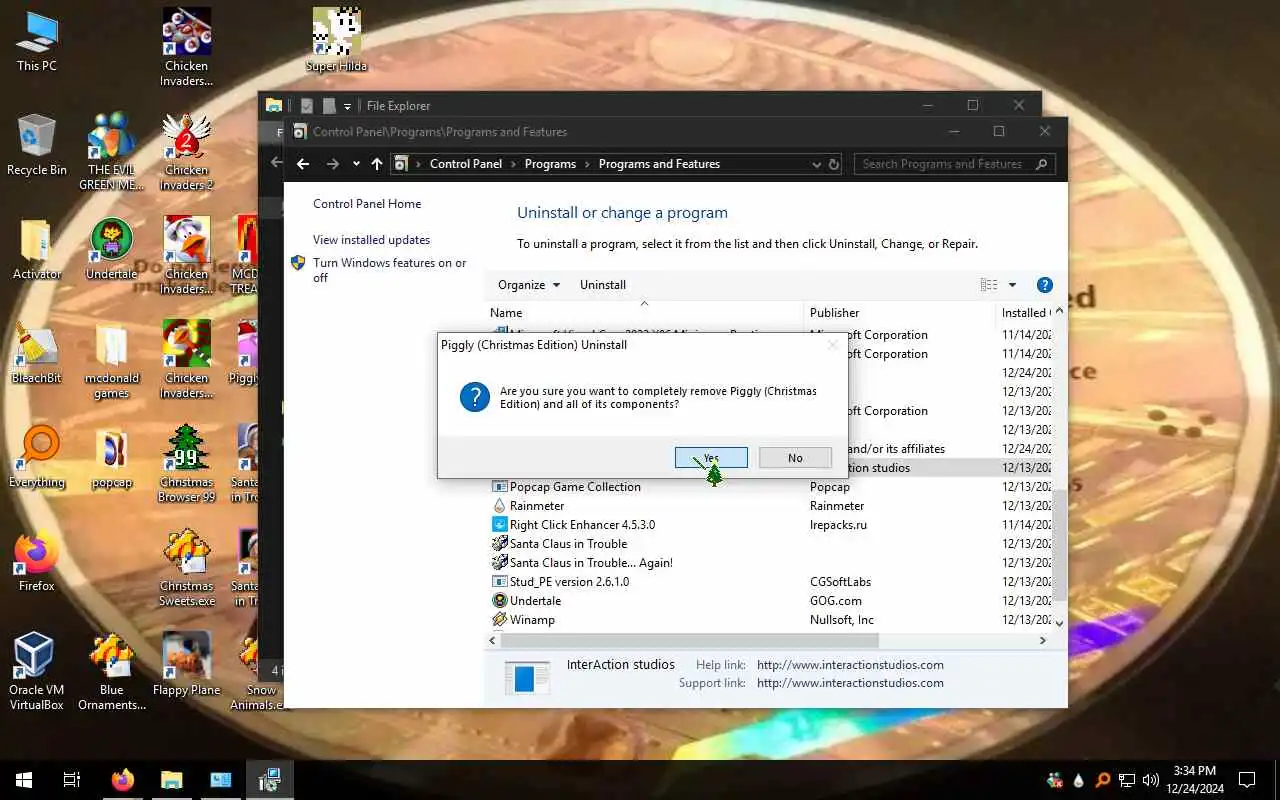Click the vertical scrollbar thumb in list
Viewport: 1280px width, 800px height.
(x=1060, y=545)
